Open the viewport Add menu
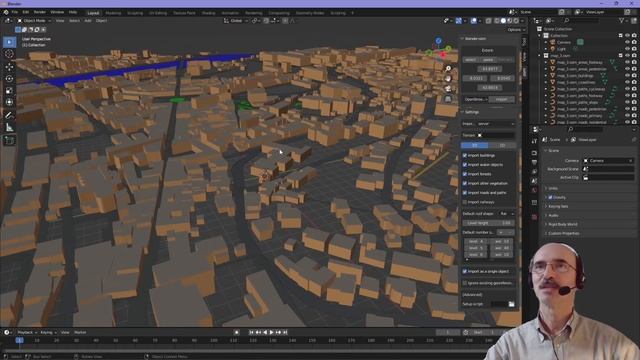 point(88,20)
